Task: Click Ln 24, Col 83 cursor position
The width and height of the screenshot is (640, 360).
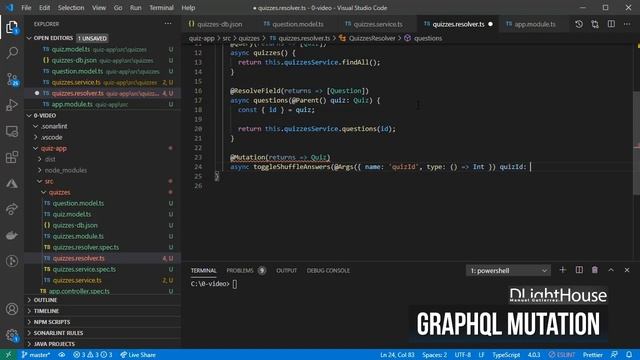Action: coord(397,355)
